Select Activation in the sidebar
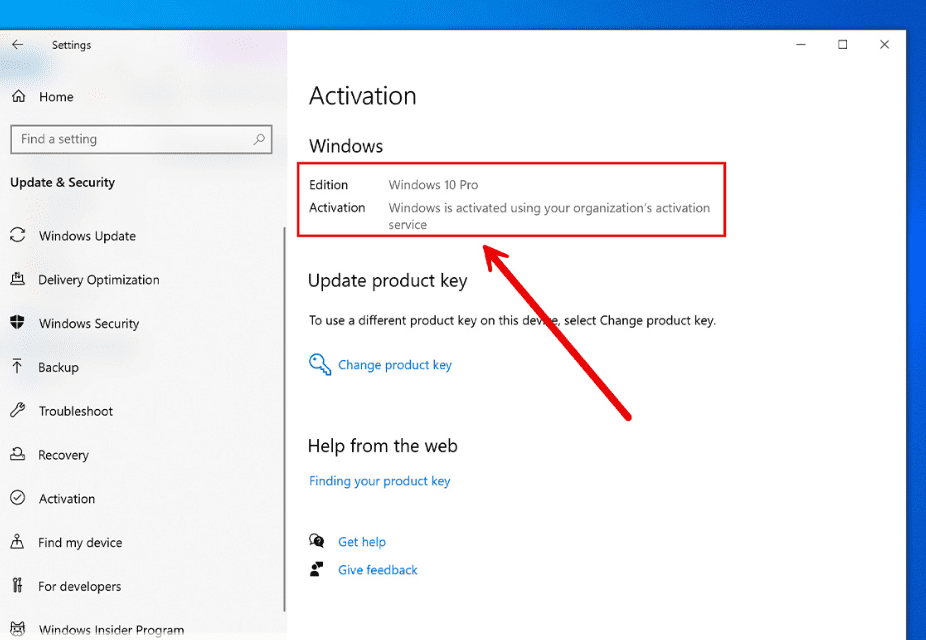Screen dimensions: 926x640 point(67,499)
